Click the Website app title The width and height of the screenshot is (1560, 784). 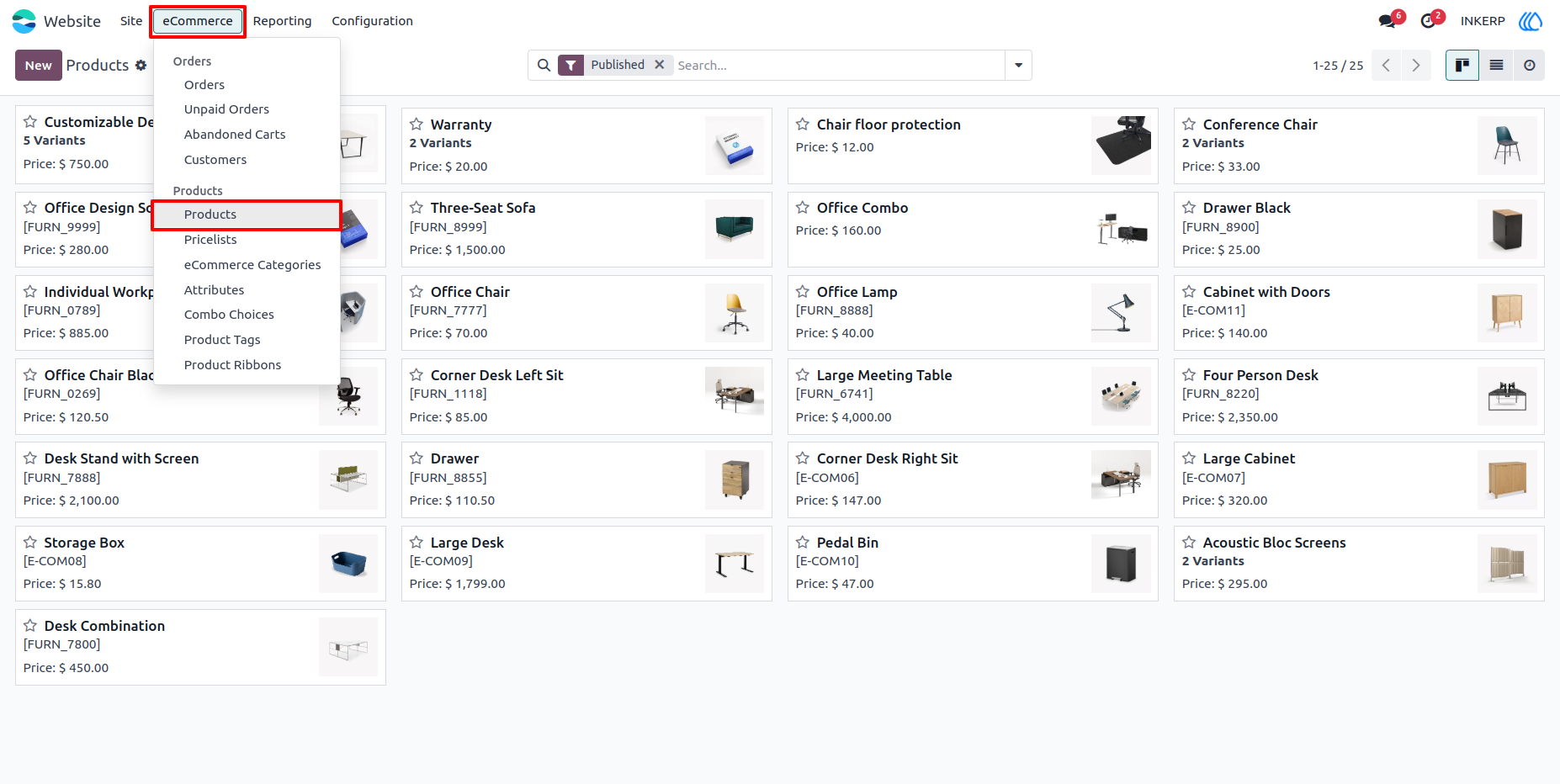(72, 21)
